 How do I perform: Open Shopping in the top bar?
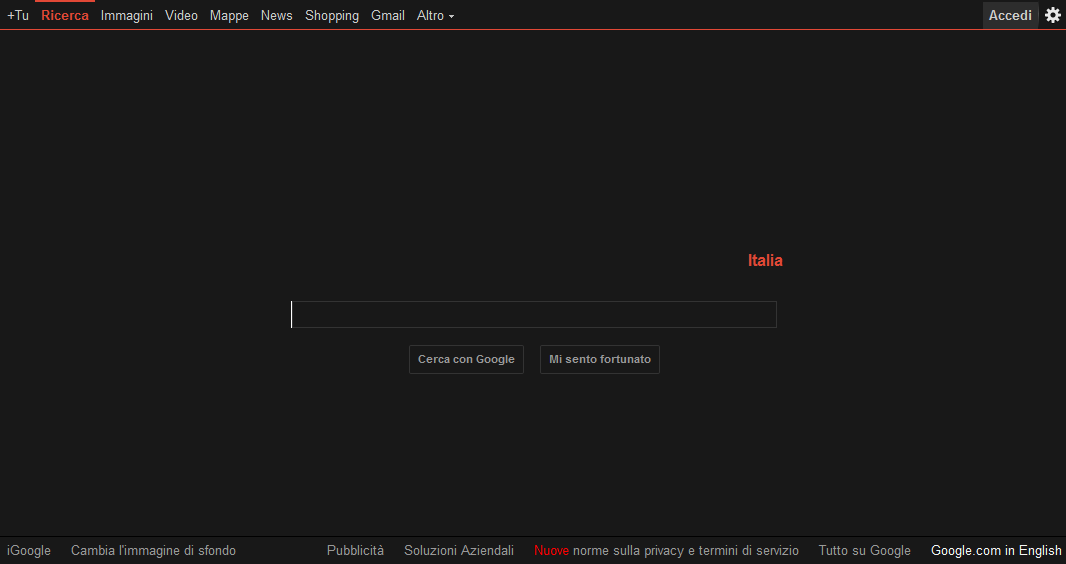click(332, 15)
